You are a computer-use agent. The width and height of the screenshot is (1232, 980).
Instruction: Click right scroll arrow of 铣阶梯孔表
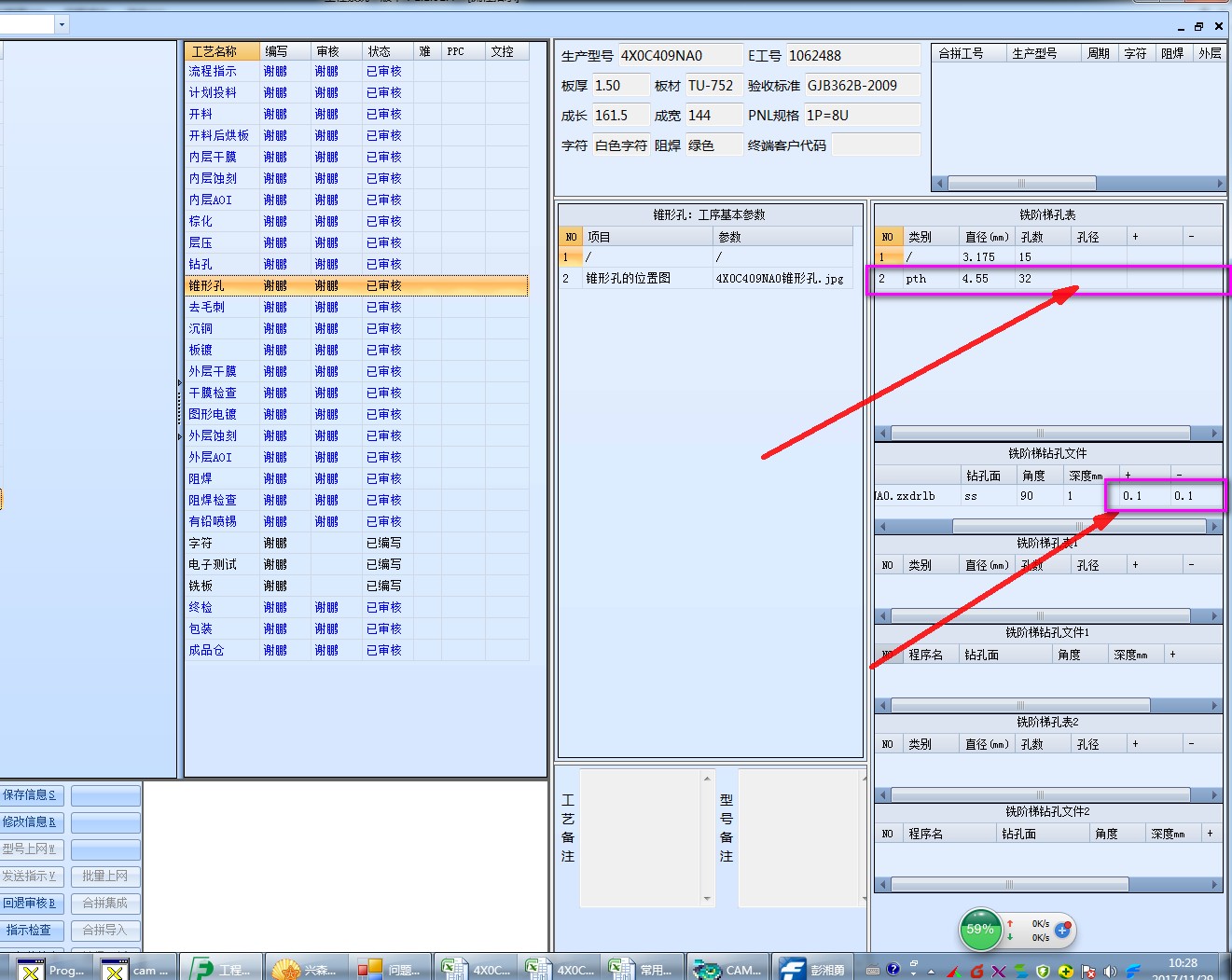(1214, 433)
